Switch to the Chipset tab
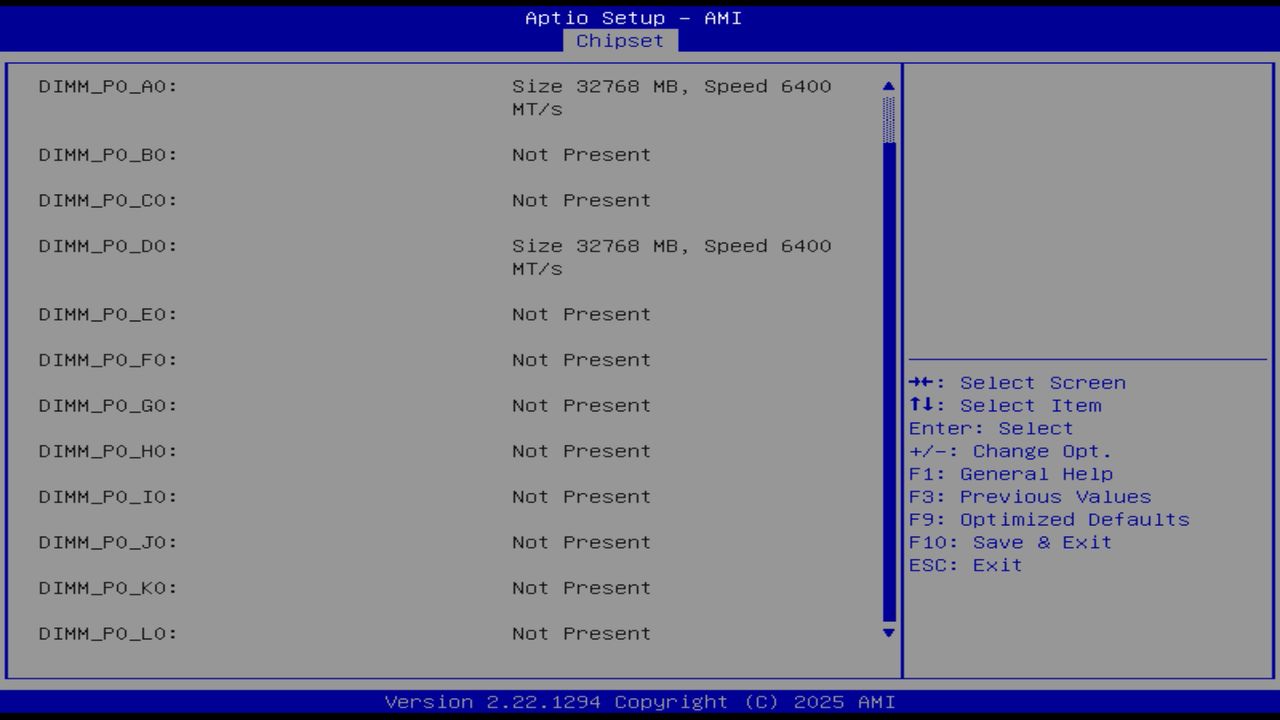The image size is (1280, 720). [x=620, y=40]
